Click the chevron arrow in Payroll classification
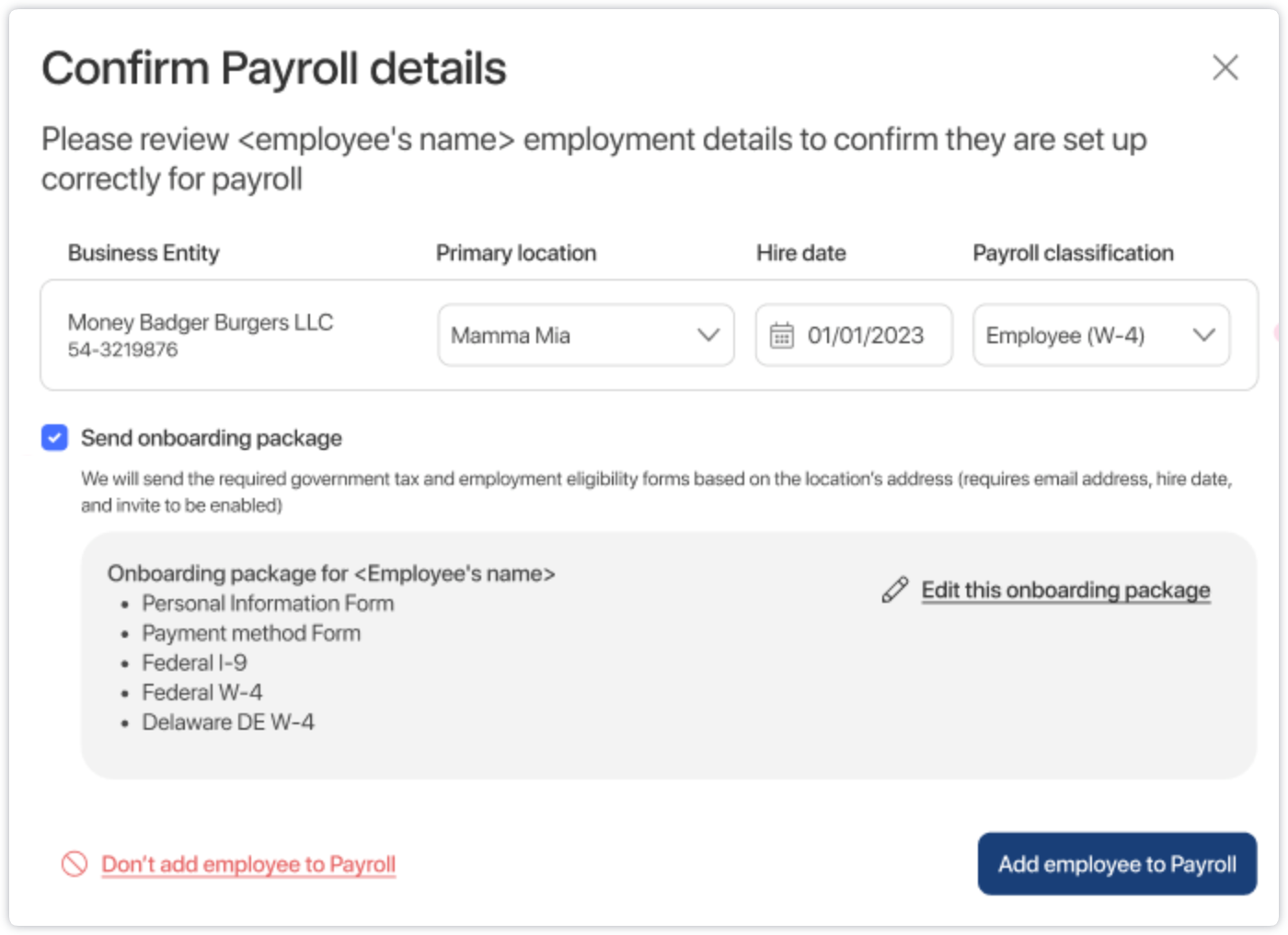 1203,336
